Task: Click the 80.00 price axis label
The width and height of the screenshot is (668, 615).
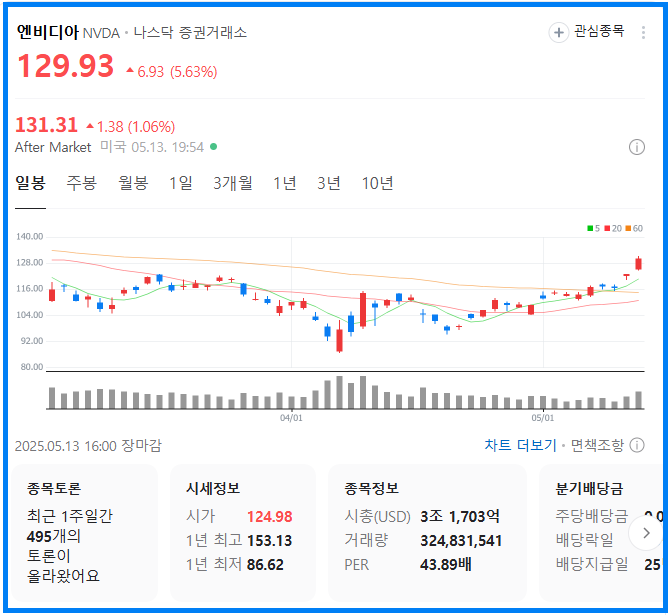Action: click(32, 367)
